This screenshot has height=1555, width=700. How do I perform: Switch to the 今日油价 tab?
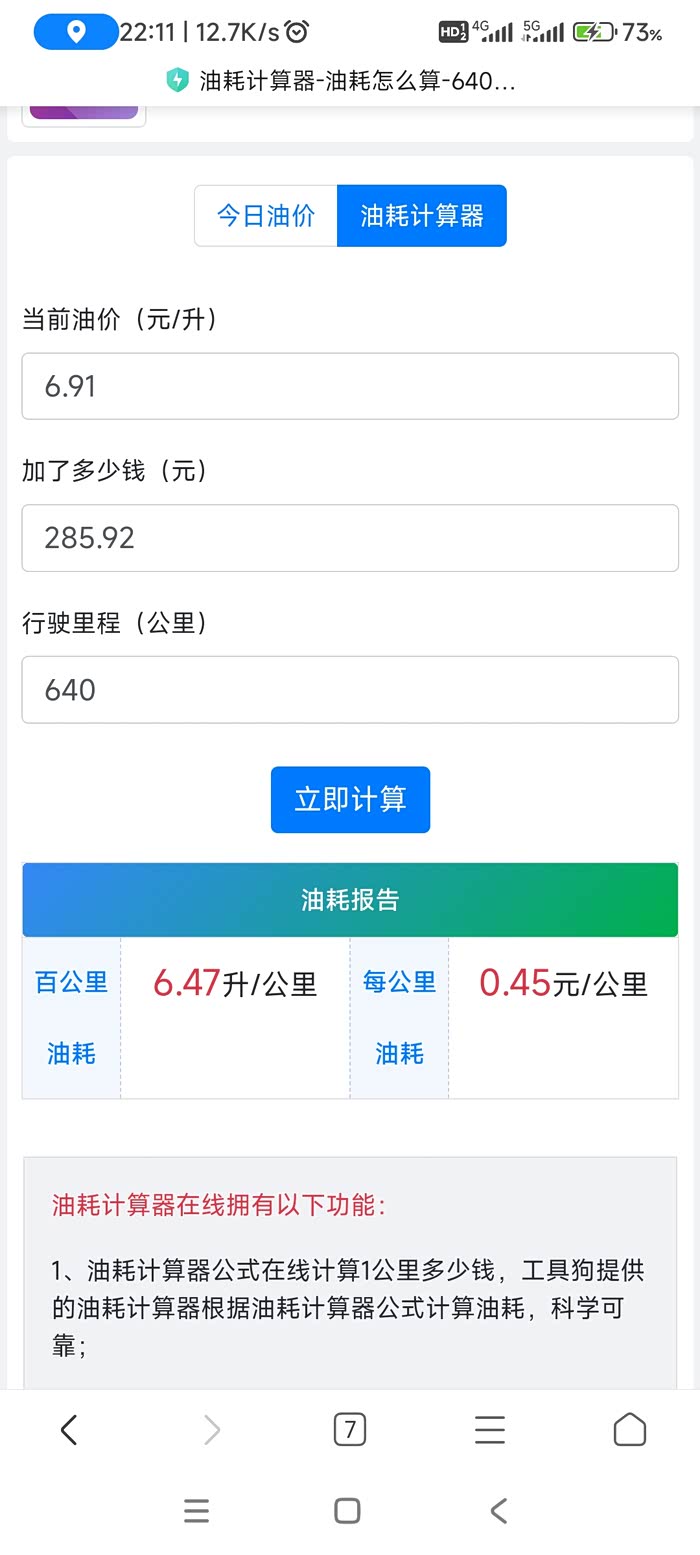click(x=266, y=215)
